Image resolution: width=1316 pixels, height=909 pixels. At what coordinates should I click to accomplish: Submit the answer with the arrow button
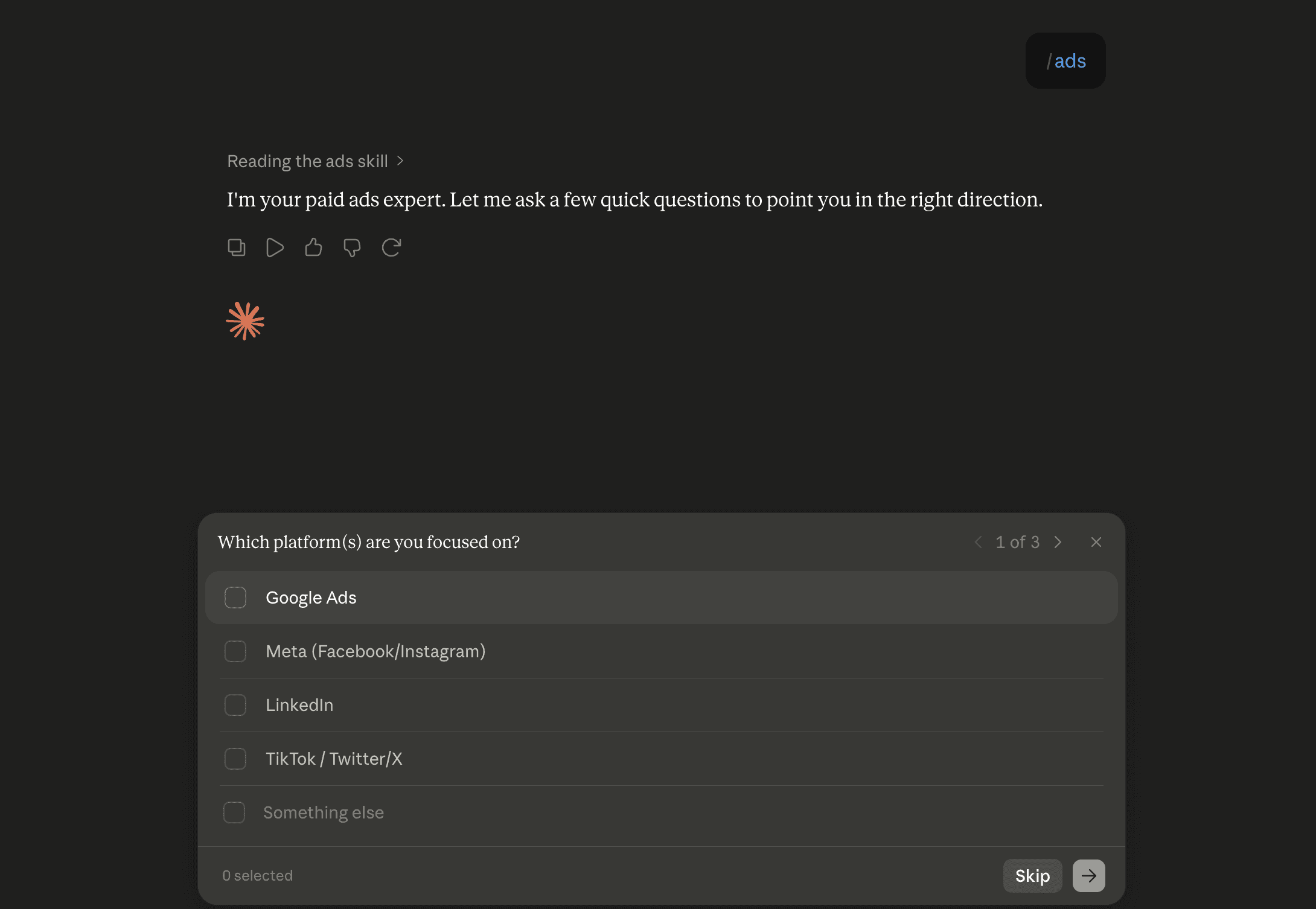click(1088, 875)
